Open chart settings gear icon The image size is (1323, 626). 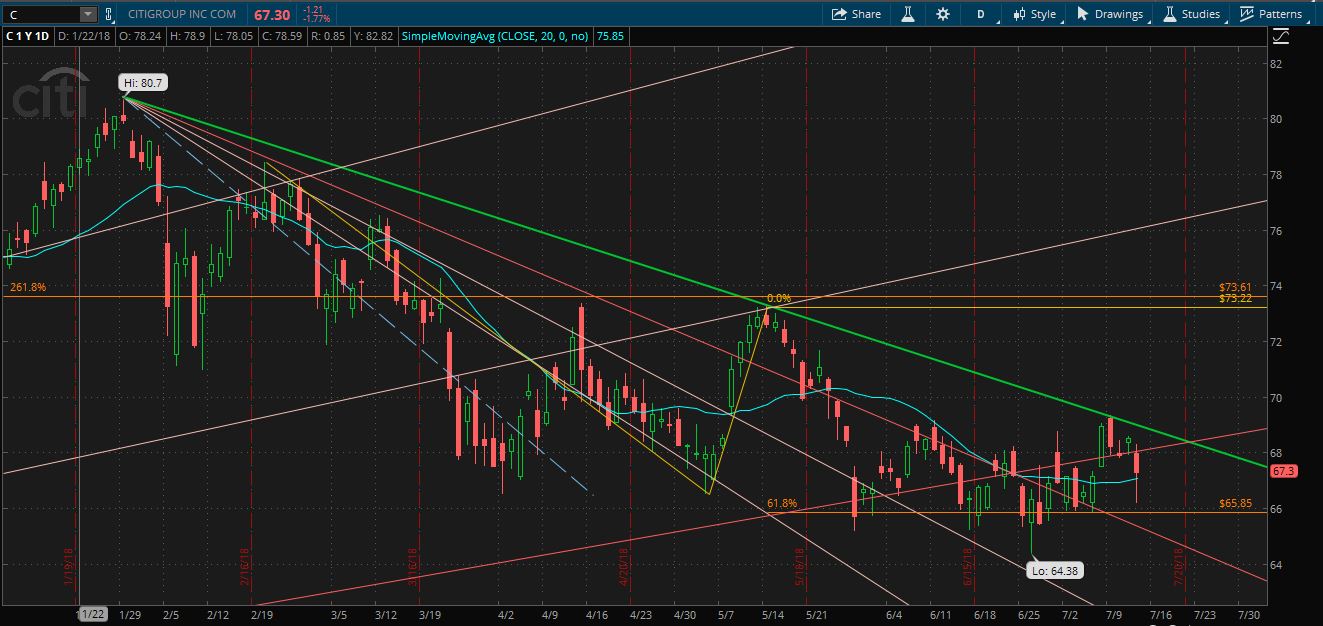942,14
